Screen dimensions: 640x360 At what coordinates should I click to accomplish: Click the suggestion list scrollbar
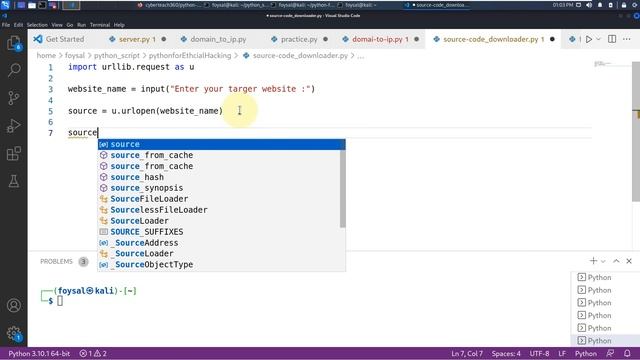coord(342,189)
